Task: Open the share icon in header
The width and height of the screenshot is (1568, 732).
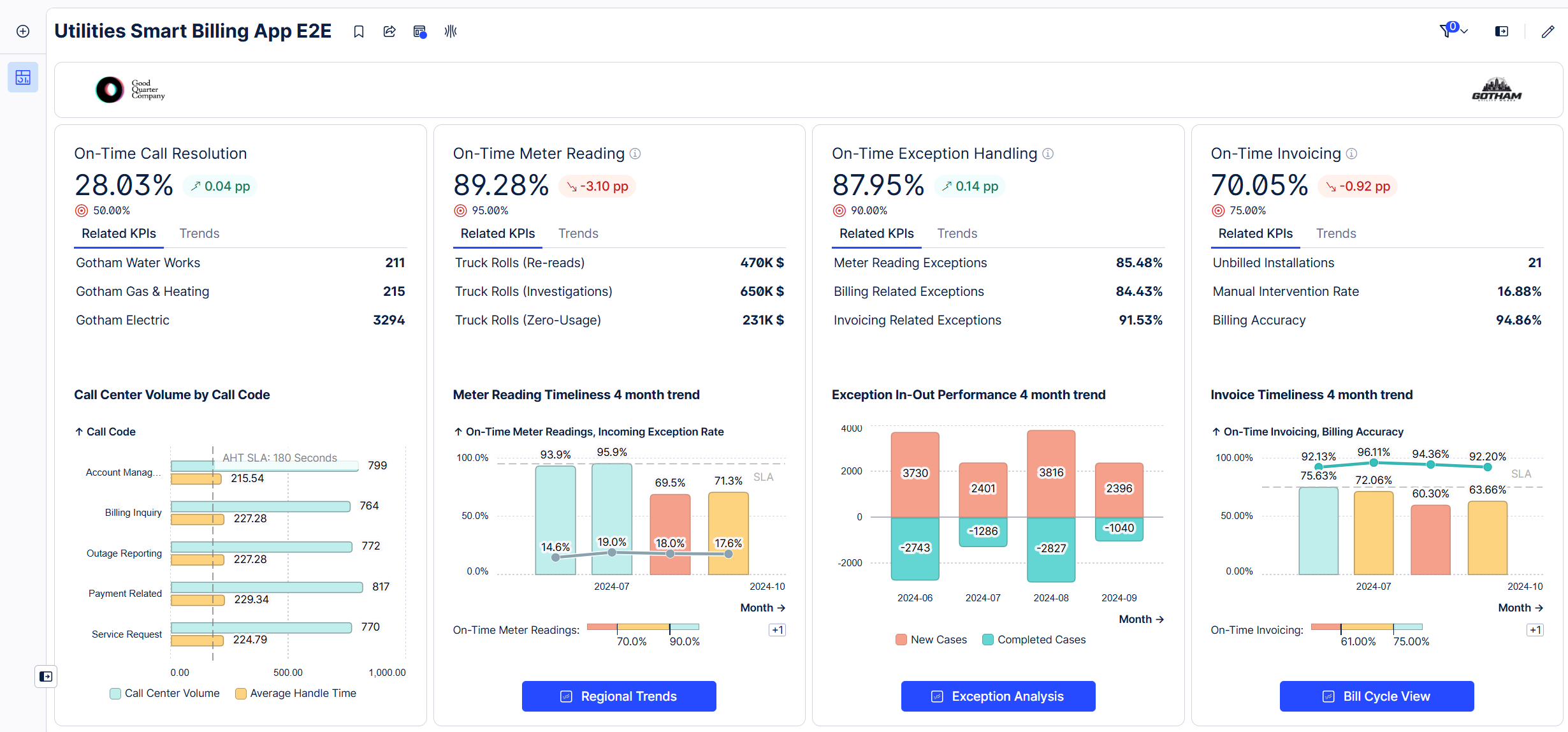Action: tap(389, 32)
